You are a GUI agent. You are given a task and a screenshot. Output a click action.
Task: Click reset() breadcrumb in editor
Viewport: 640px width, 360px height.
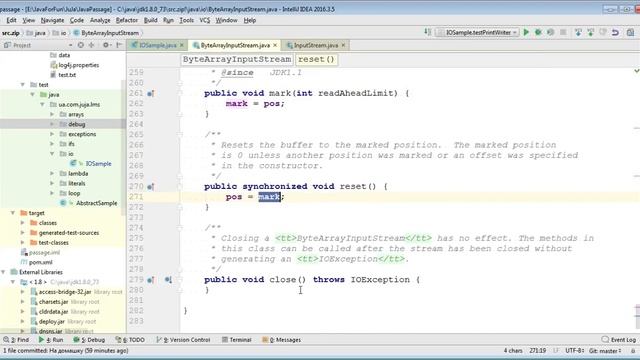coord(316,60)
